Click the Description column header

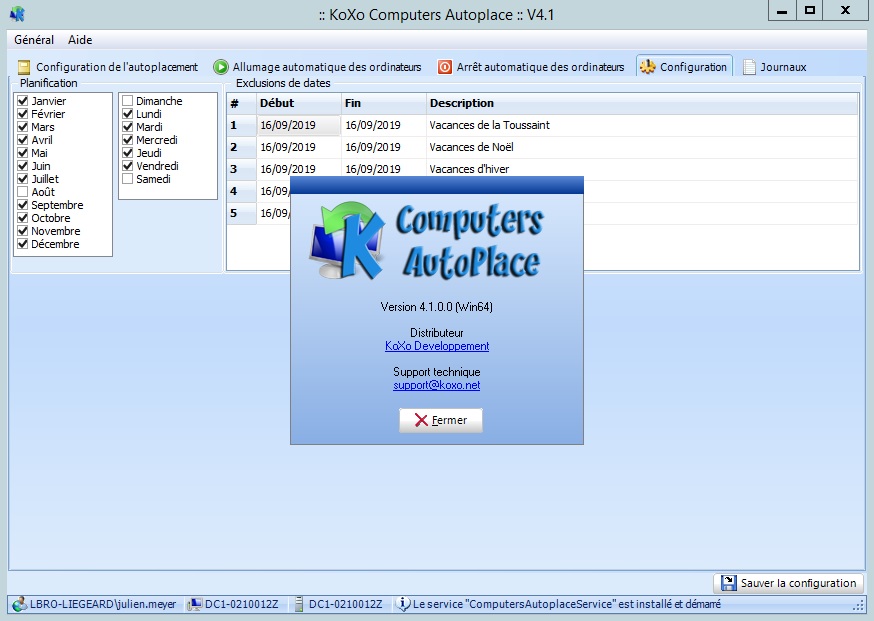click(x=642, y=103)
